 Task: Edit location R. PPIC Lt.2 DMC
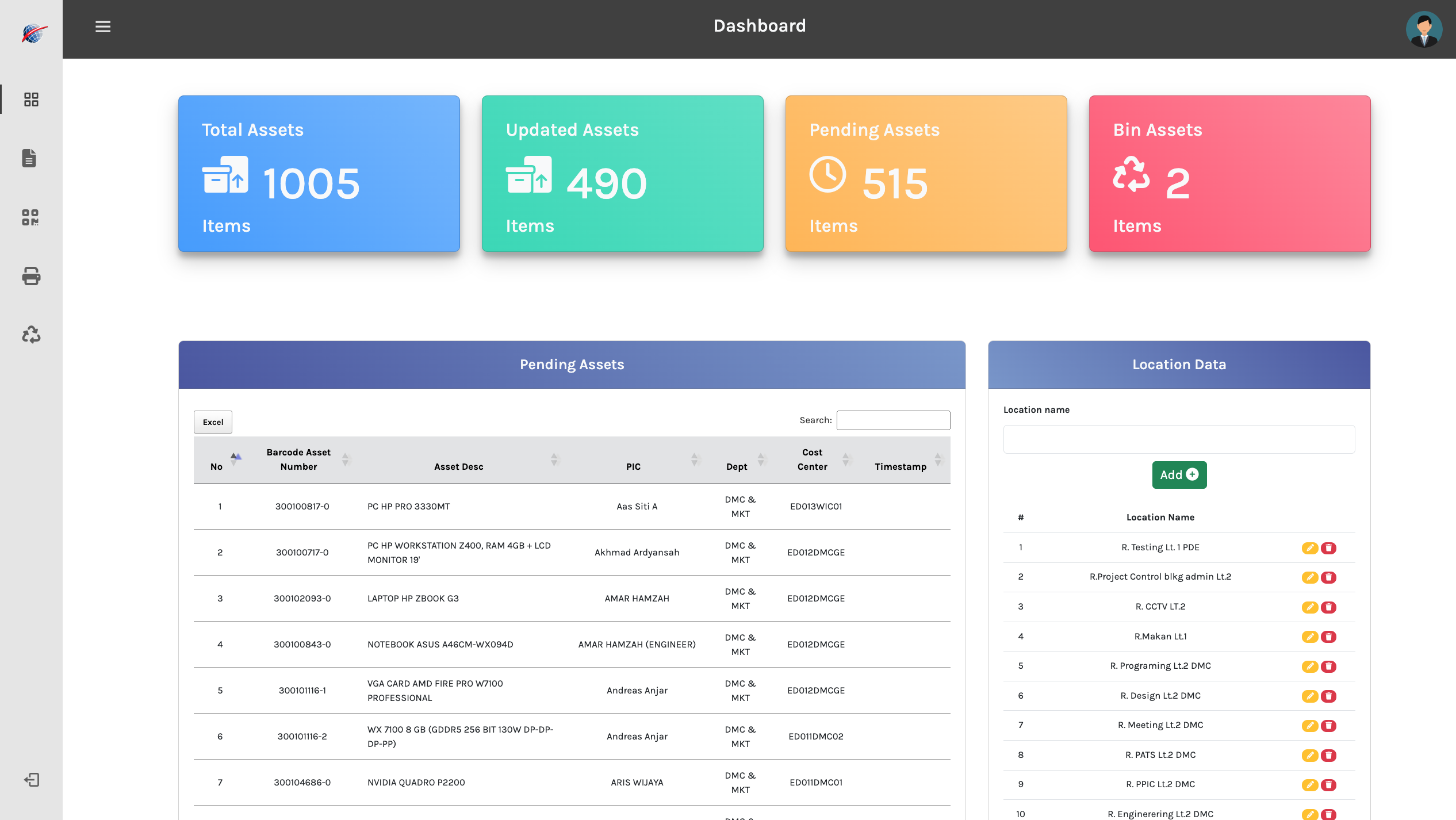pyautogui.click(x=1310, y=785)
